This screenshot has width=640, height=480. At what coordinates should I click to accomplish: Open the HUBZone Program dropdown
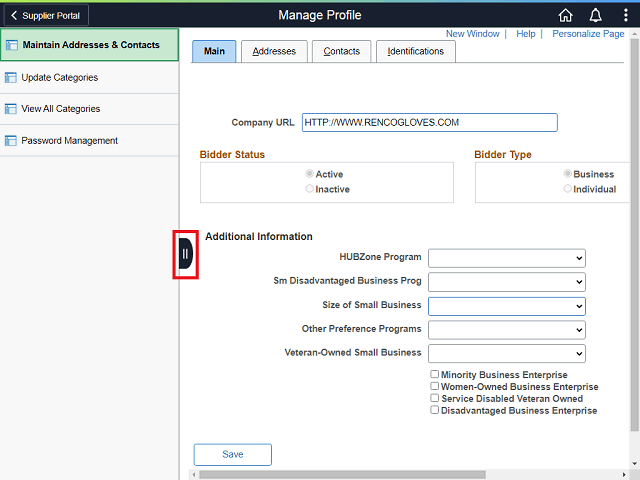coord(507,258)
